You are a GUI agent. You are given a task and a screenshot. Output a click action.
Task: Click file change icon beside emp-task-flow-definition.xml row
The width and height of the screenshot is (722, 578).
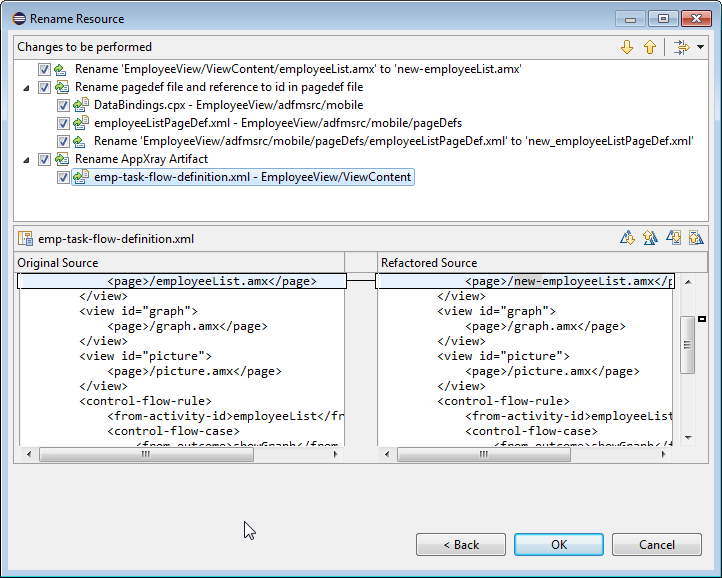pos(81,177)
